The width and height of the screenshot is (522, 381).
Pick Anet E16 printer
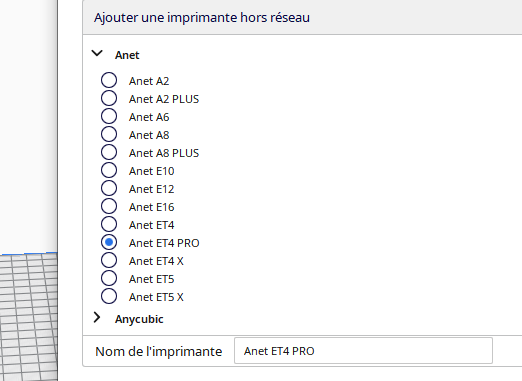point(109,206)
